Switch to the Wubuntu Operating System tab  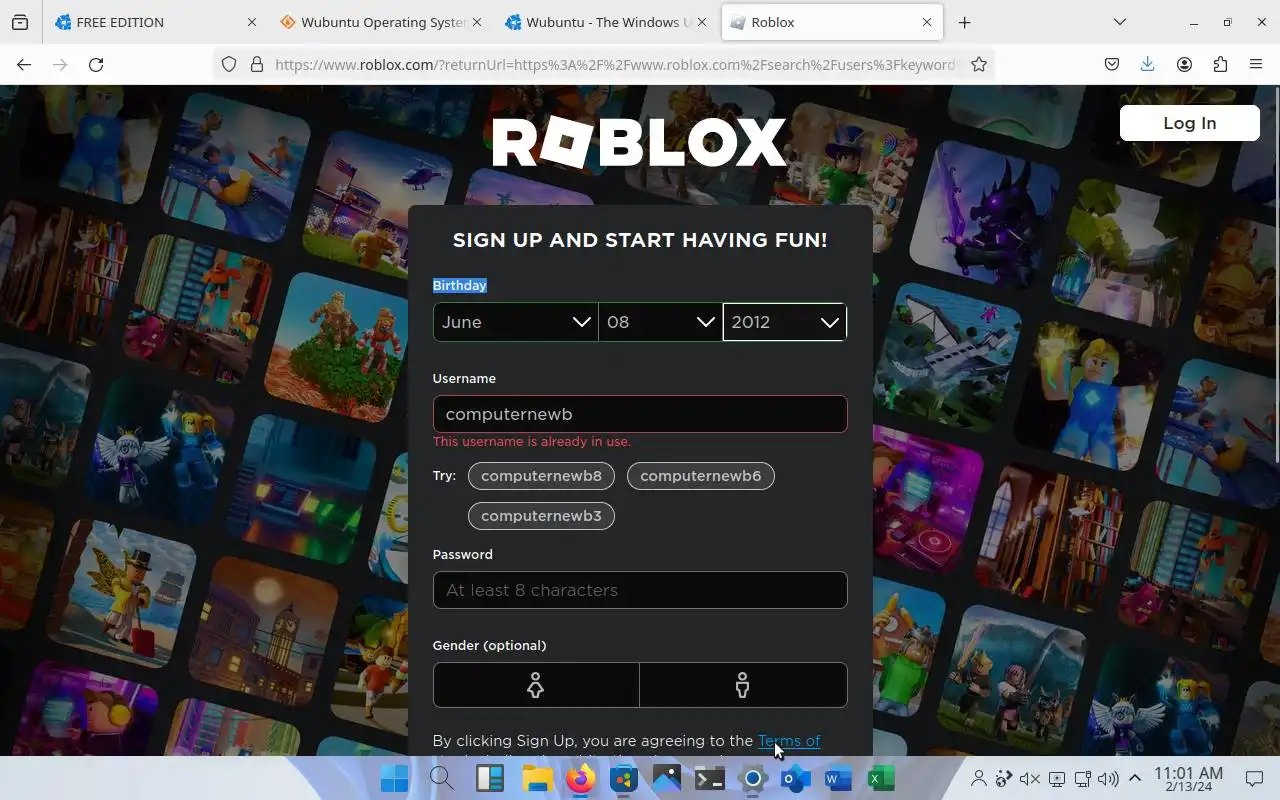[x=381, y=22]
